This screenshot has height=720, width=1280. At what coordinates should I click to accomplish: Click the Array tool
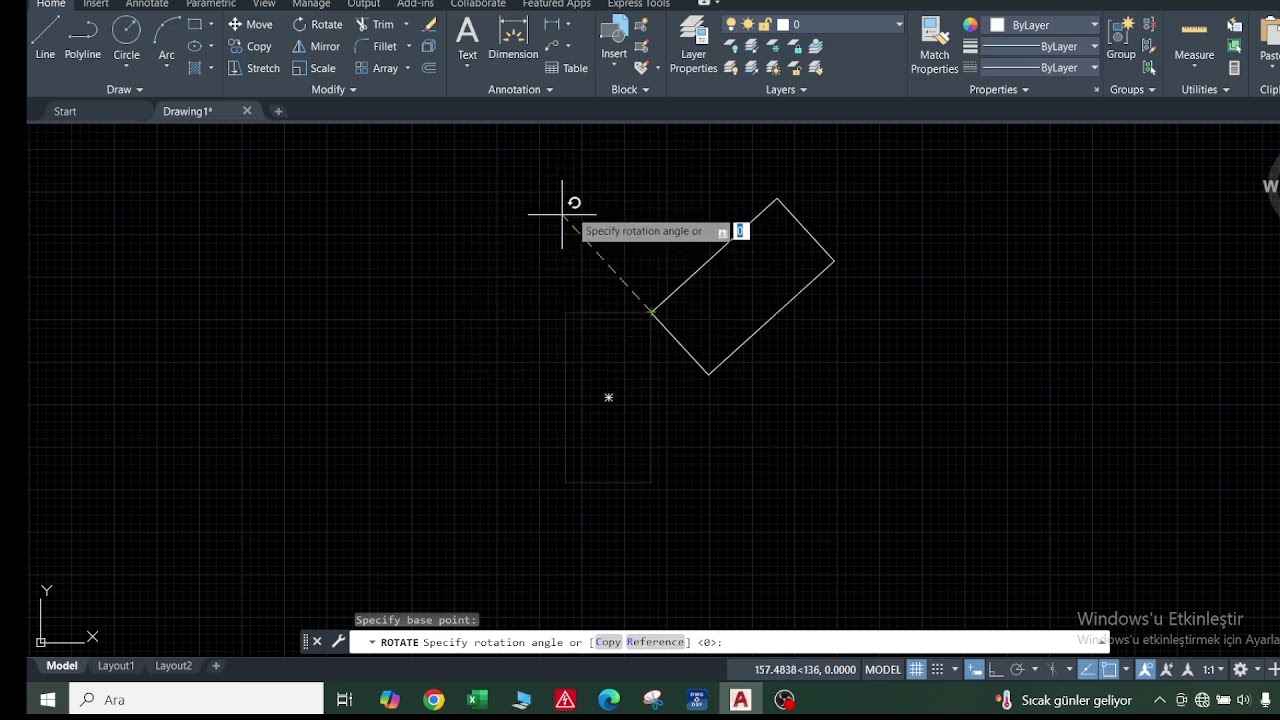pyautogui.click(x=376, y=68)
